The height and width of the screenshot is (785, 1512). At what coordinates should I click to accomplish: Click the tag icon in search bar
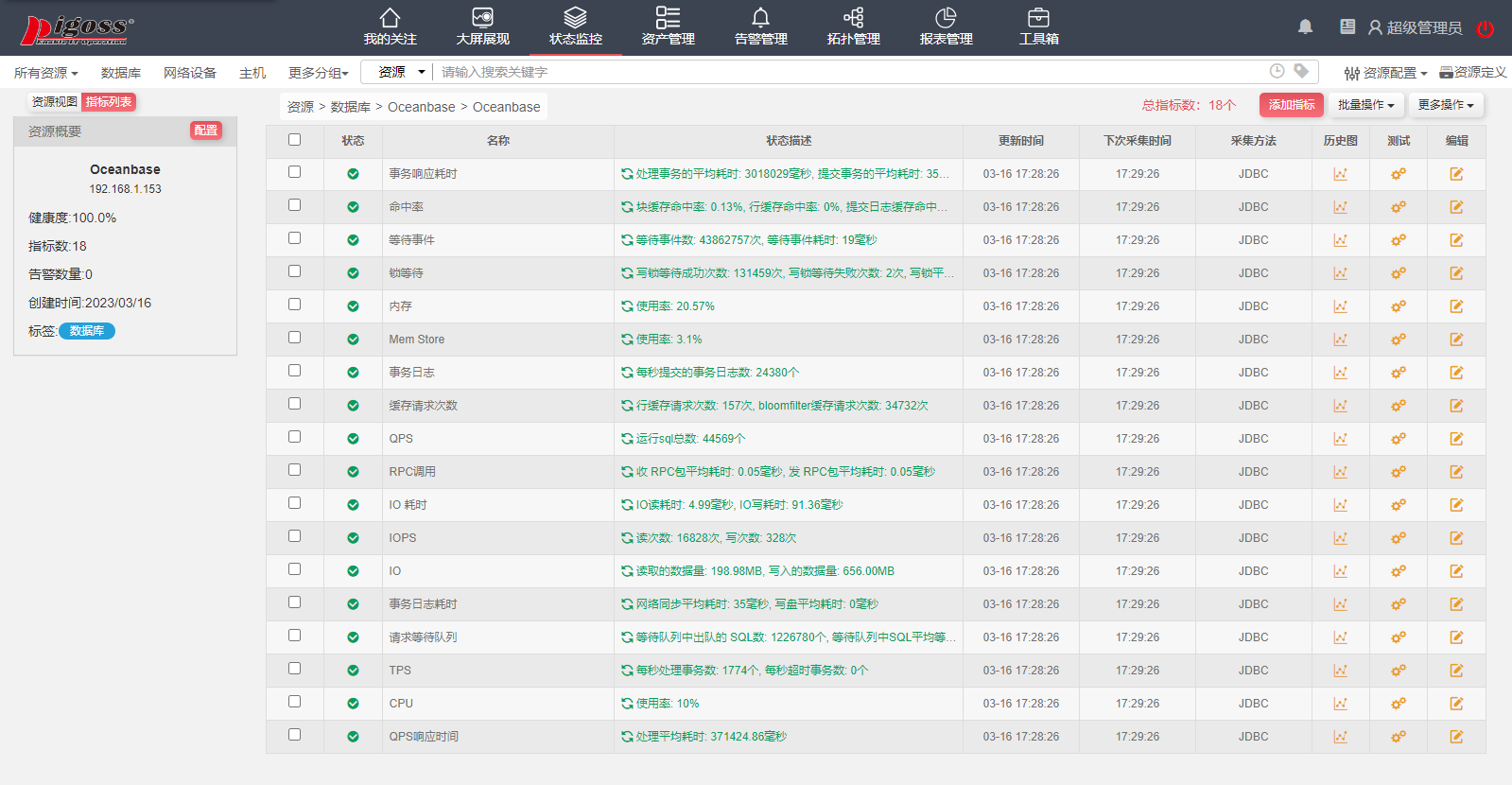(x=1301, y=71)
